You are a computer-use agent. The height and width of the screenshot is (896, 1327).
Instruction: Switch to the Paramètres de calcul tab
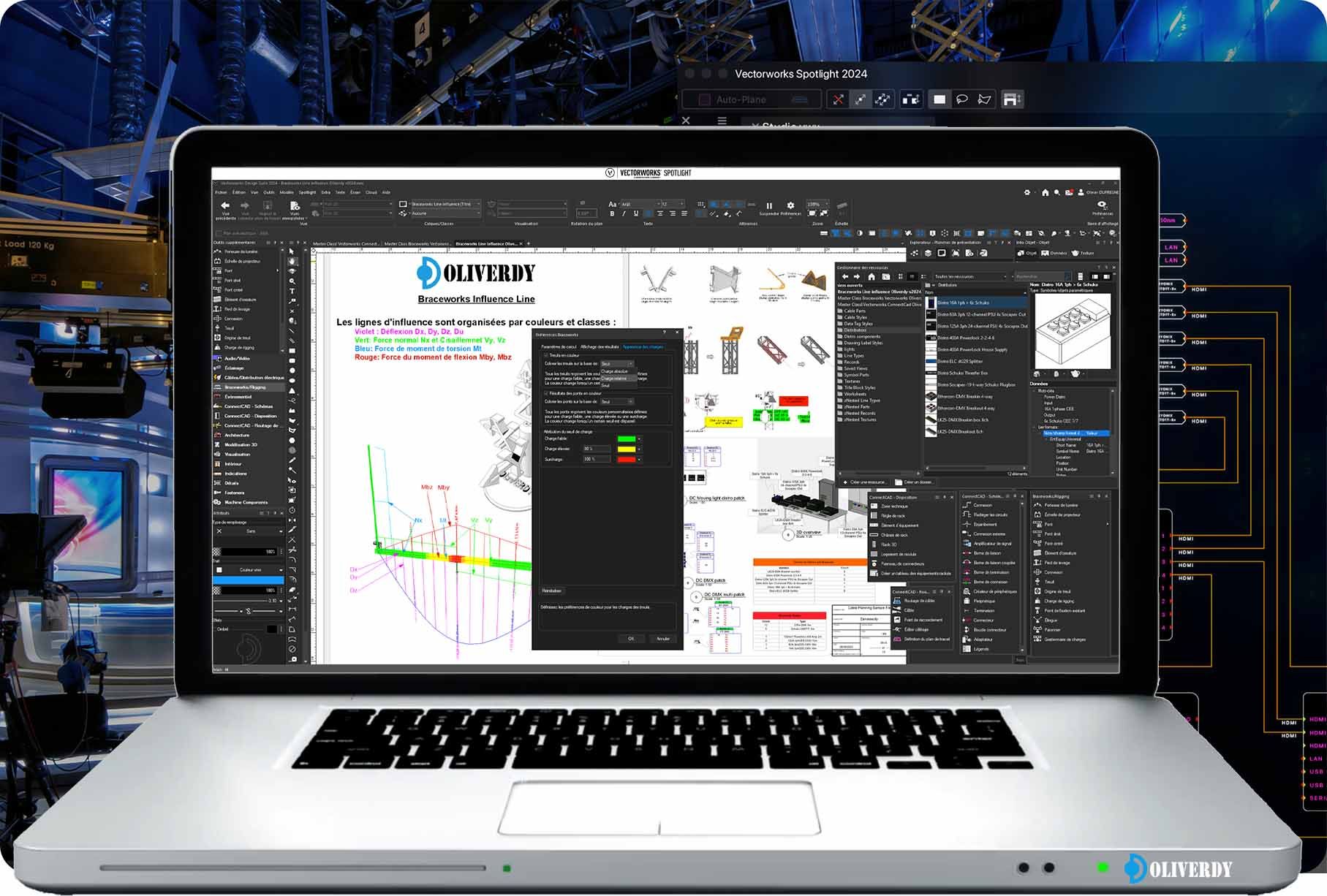tap(559, 346)
